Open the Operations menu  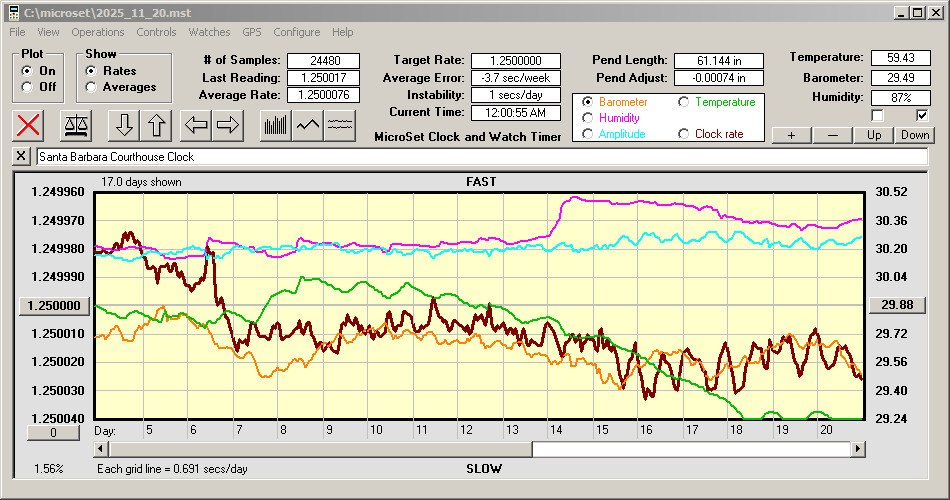click(98, 32)
